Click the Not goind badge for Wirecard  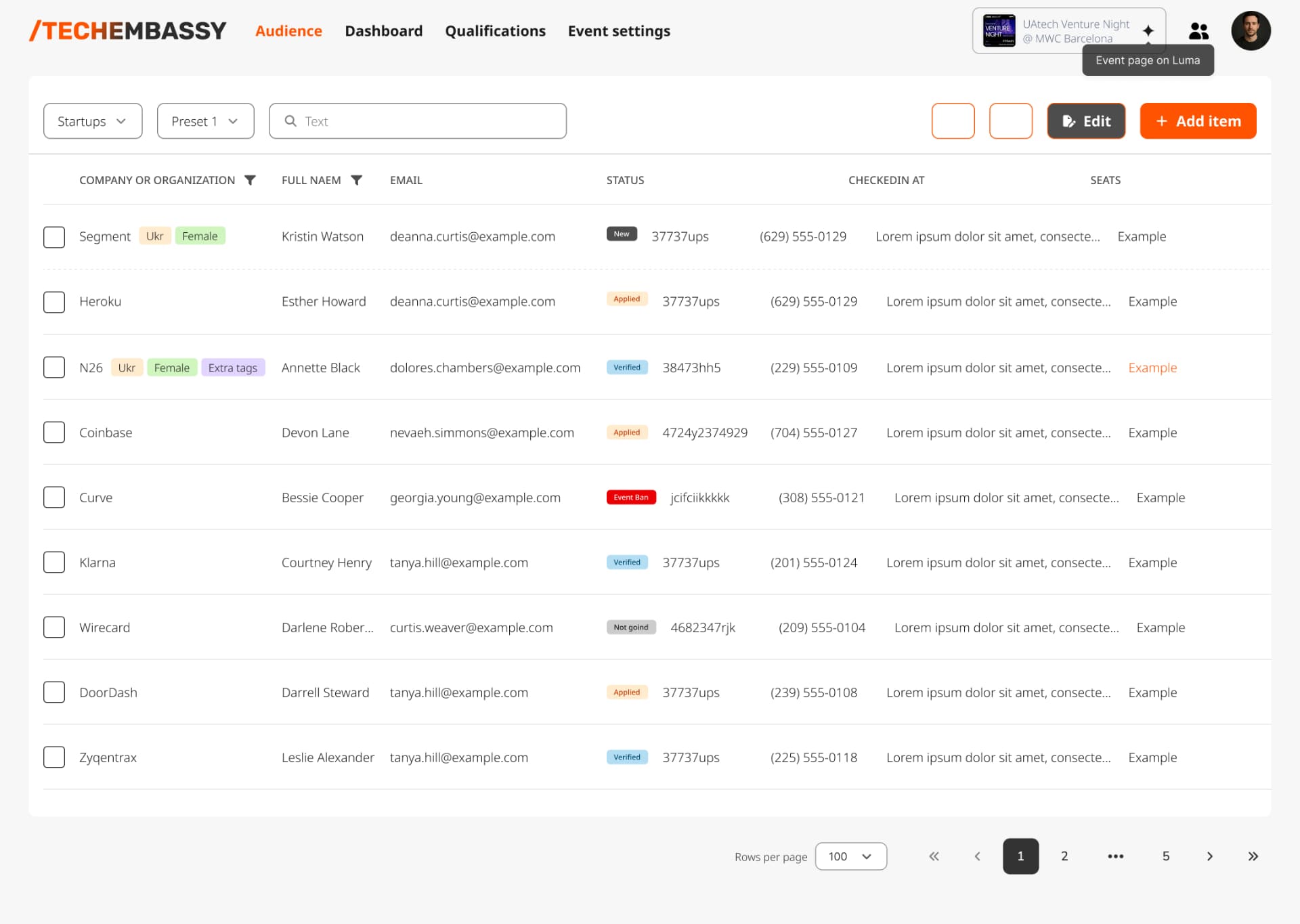click(631, 628)
